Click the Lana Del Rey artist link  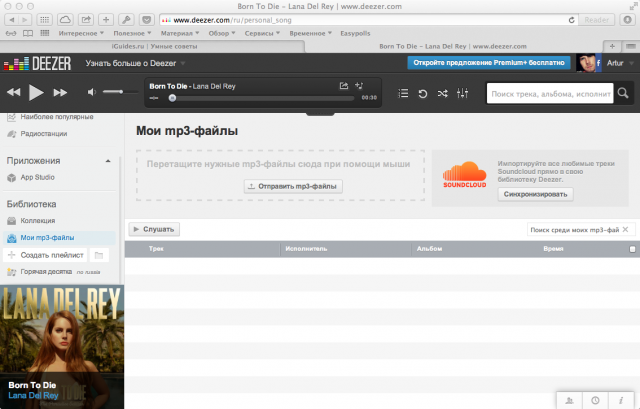[x=33, y=395]
